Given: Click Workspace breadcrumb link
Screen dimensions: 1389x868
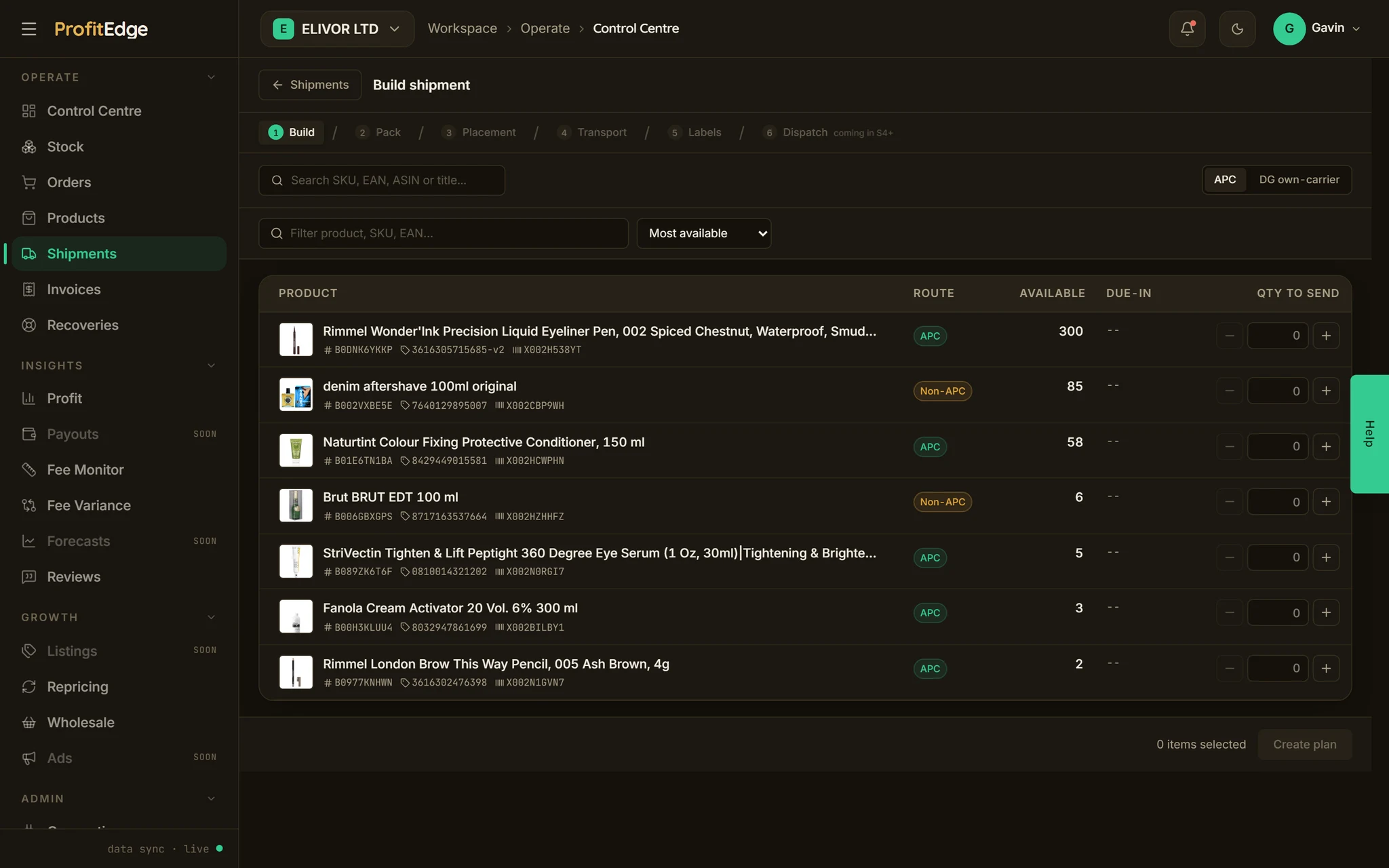Looking at the screenshot, I should (x=462, y=28).
